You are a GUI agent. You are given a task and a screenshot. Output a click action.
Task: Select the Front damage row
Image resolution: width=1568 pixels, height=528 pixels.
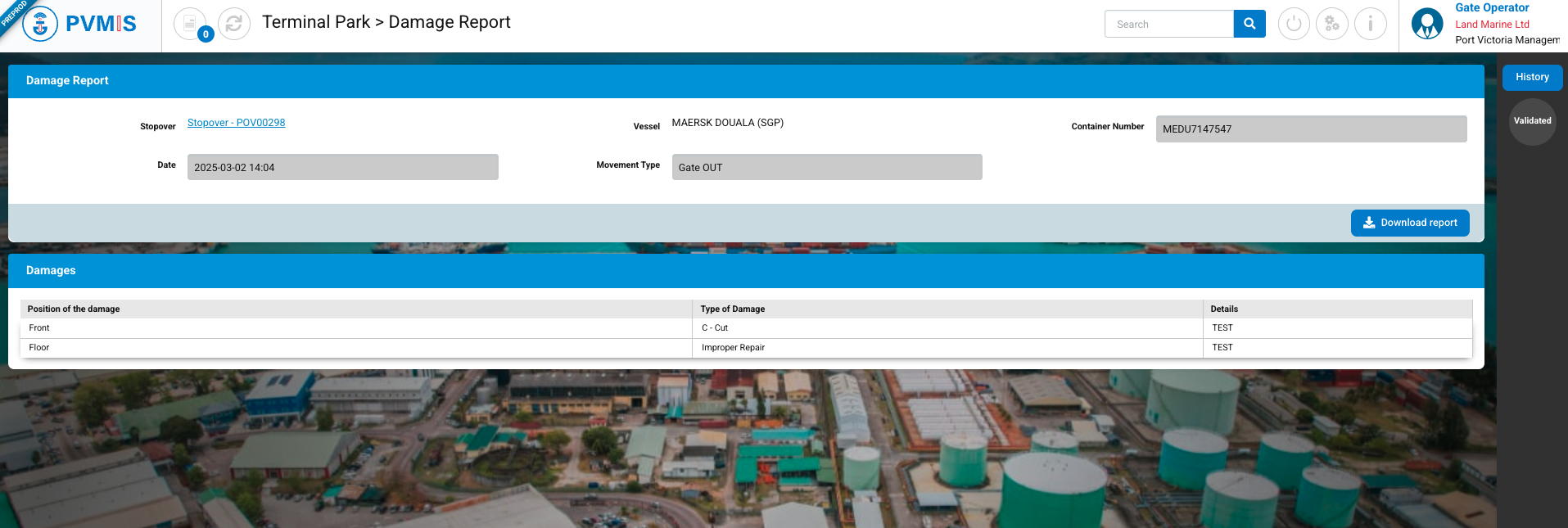[x=356, y=328]
